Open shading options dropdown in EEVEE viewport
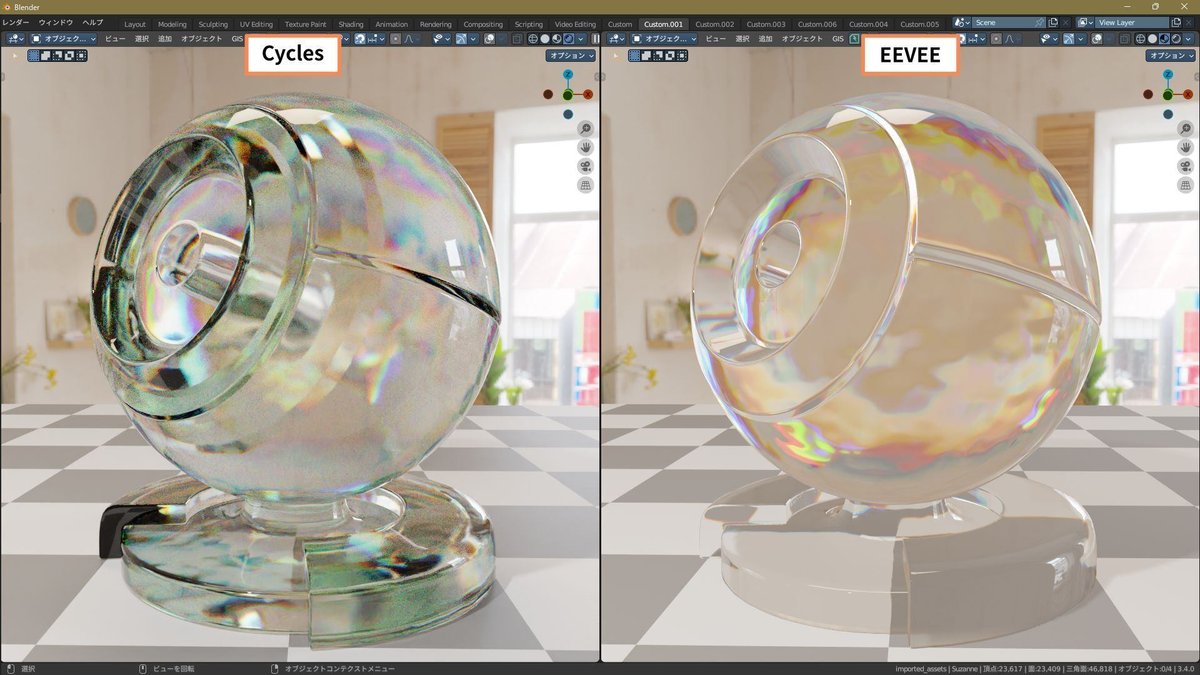Screen dimensions: 1200x675 click(1188, 39)
